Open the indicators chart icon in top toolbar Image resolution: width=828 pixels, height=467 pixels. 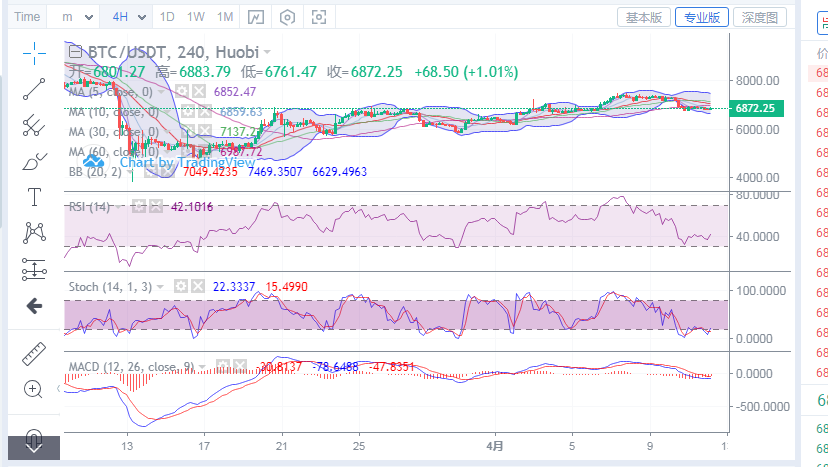click(x=257, y=17)
